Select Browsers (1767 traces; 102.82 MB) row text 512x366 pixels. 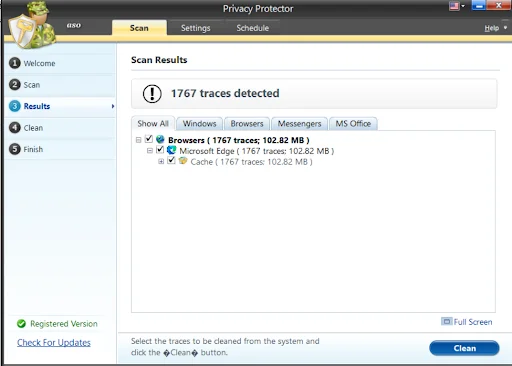point(239,140)
